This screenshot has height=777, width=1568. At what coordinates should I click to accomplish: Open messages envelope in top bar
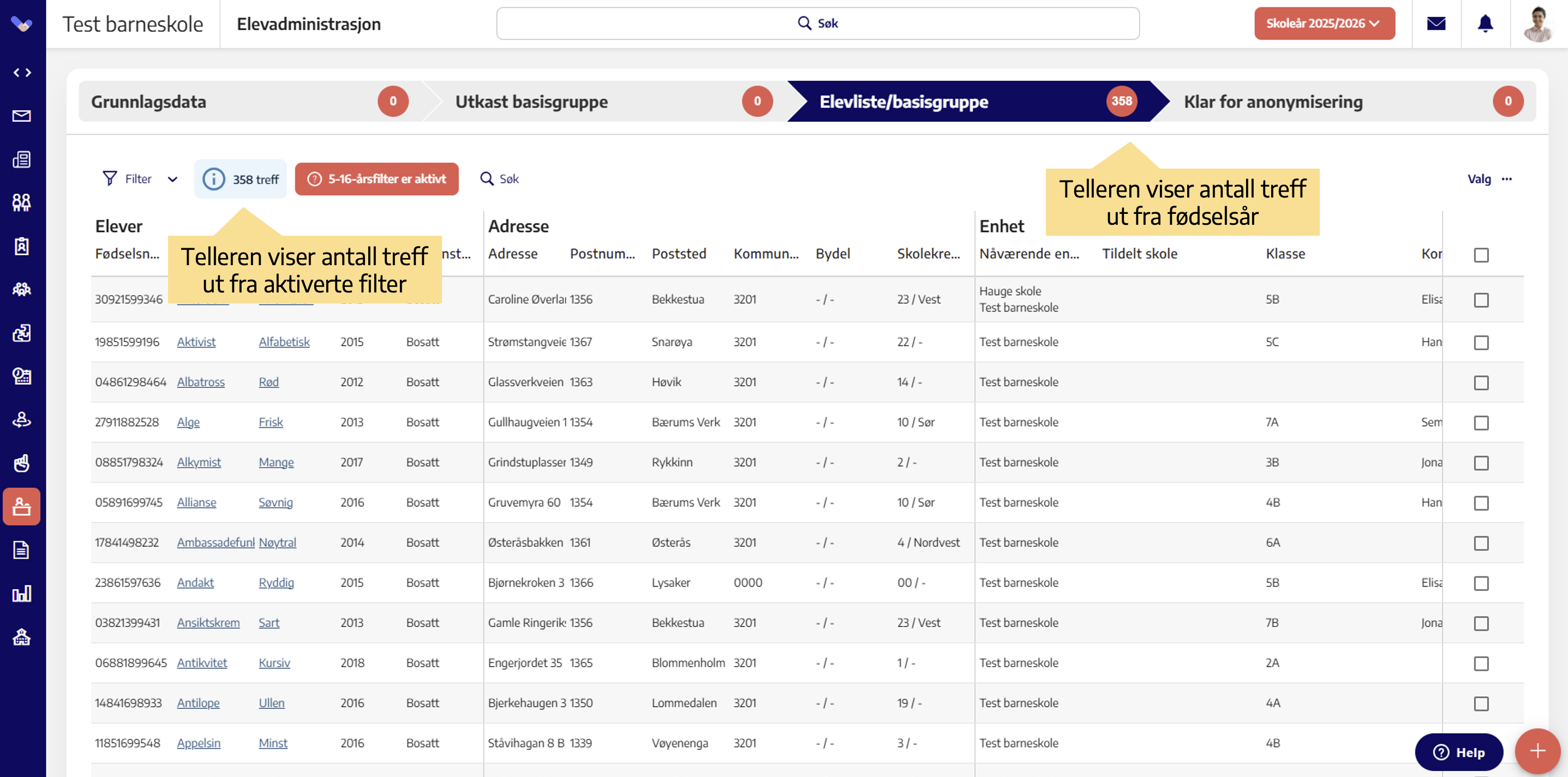pos(1436,24)
